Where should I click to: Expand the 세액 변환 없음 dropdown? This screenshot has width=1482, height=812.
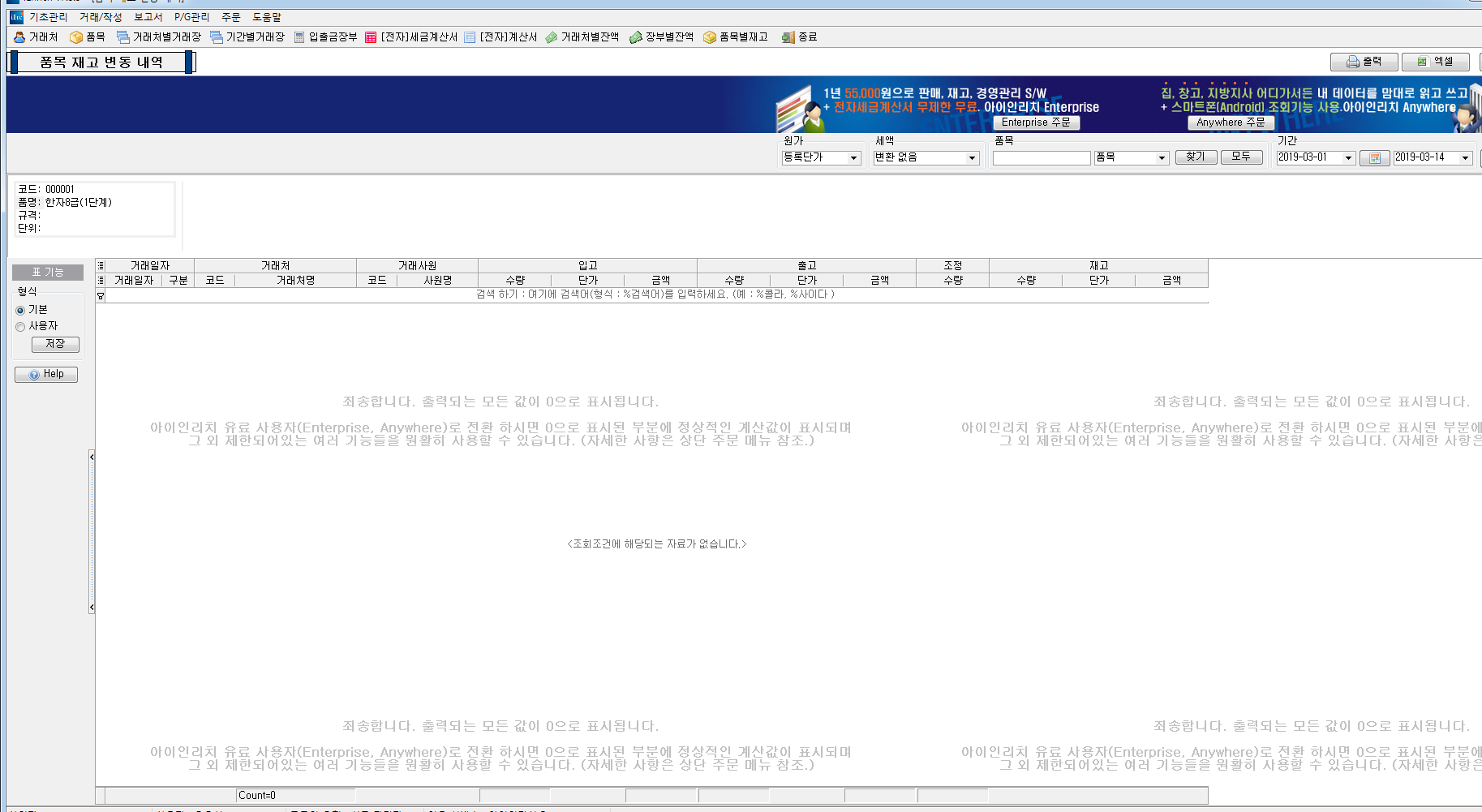tap(972, 158)
